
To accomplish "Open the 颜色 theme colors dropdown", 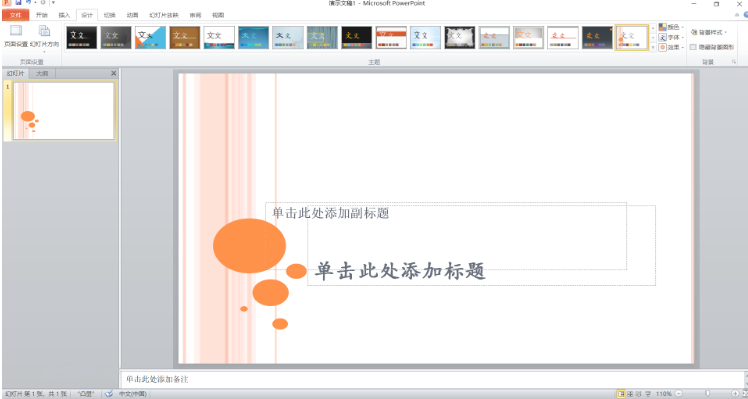I will click(671, 27).
